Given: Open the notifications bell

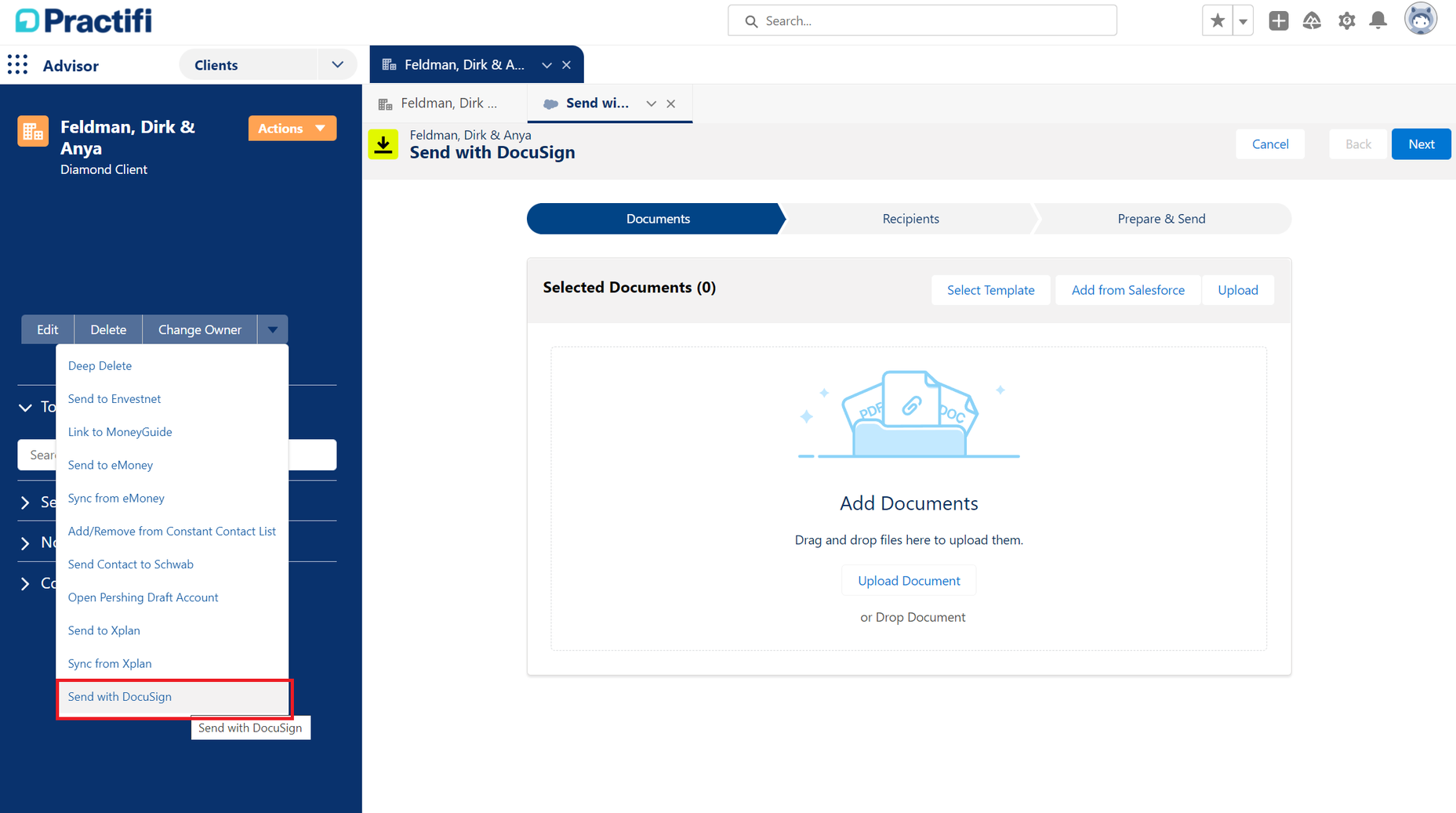Looking at the screenshot, I should (1378, 21).
